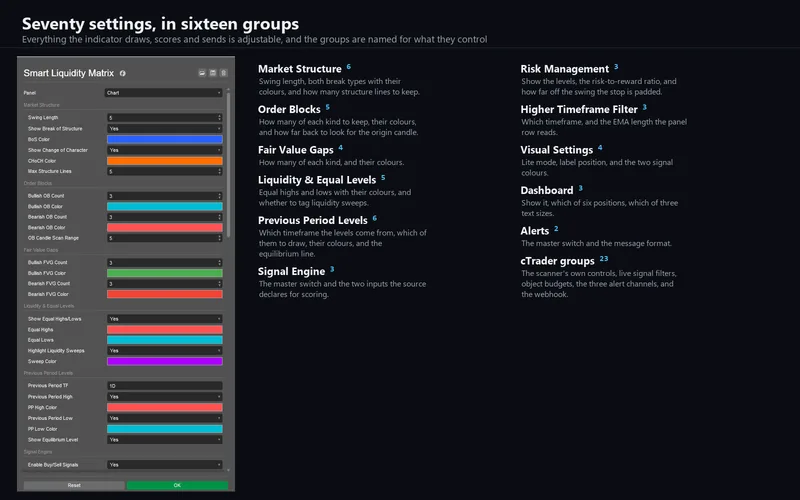This screenshot has width=800, height=500.
Task: Click the Previous Period TF input field
Action: point(164,386)
